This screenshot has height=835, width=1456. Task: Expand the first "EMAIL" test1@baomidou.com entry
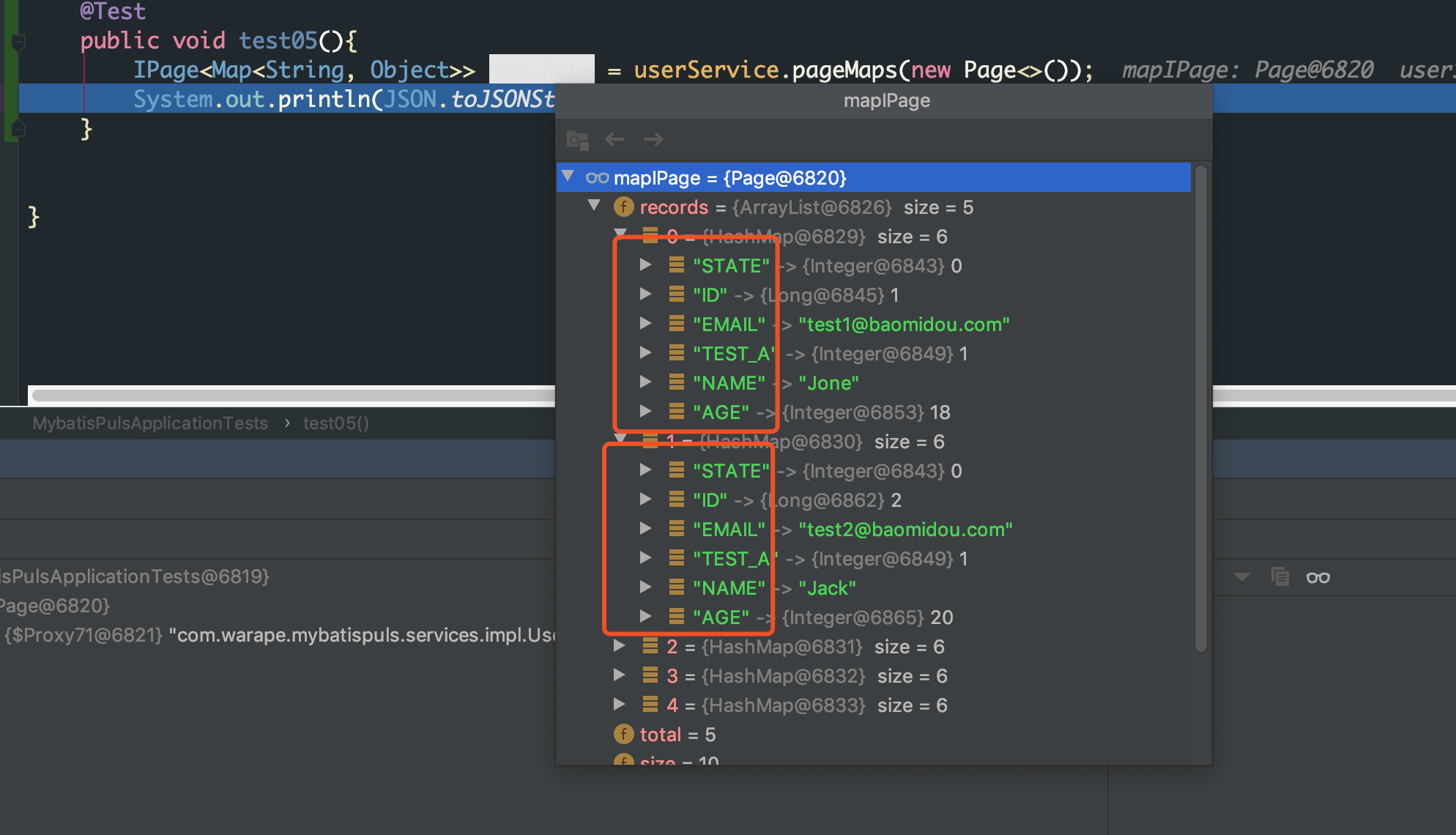pyautogui.click(x=645, y=324)
